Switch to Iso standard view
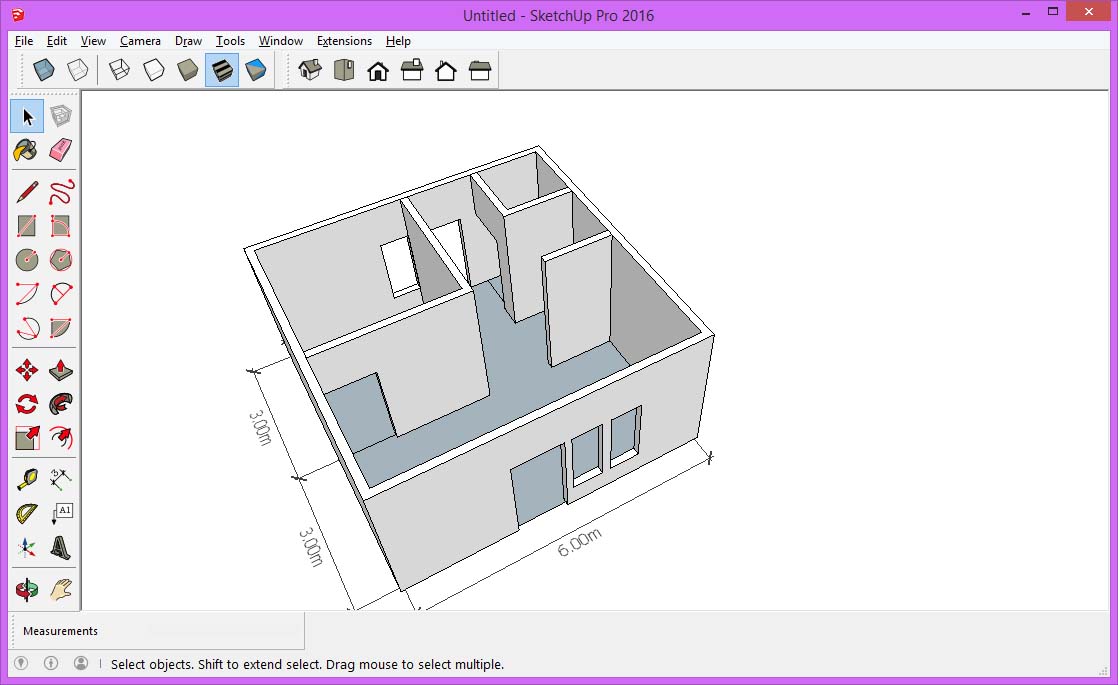The height and width of the screenshot is (685, 1118). tap(310, 69)
